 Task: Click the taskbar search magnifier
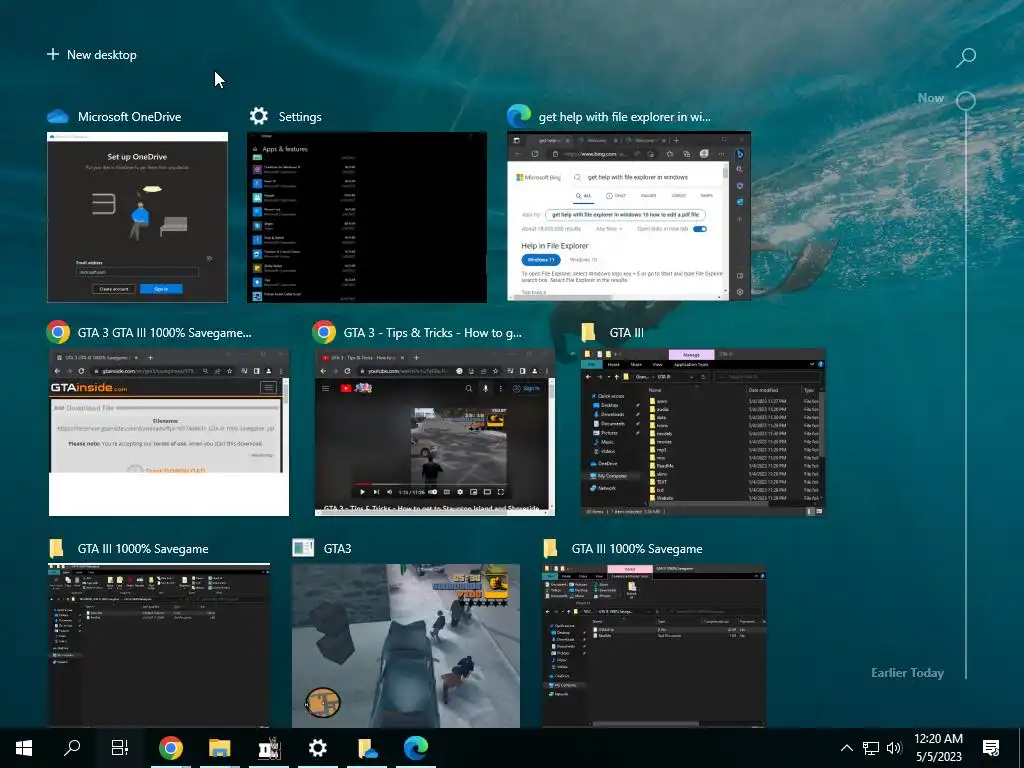(72, 748)
